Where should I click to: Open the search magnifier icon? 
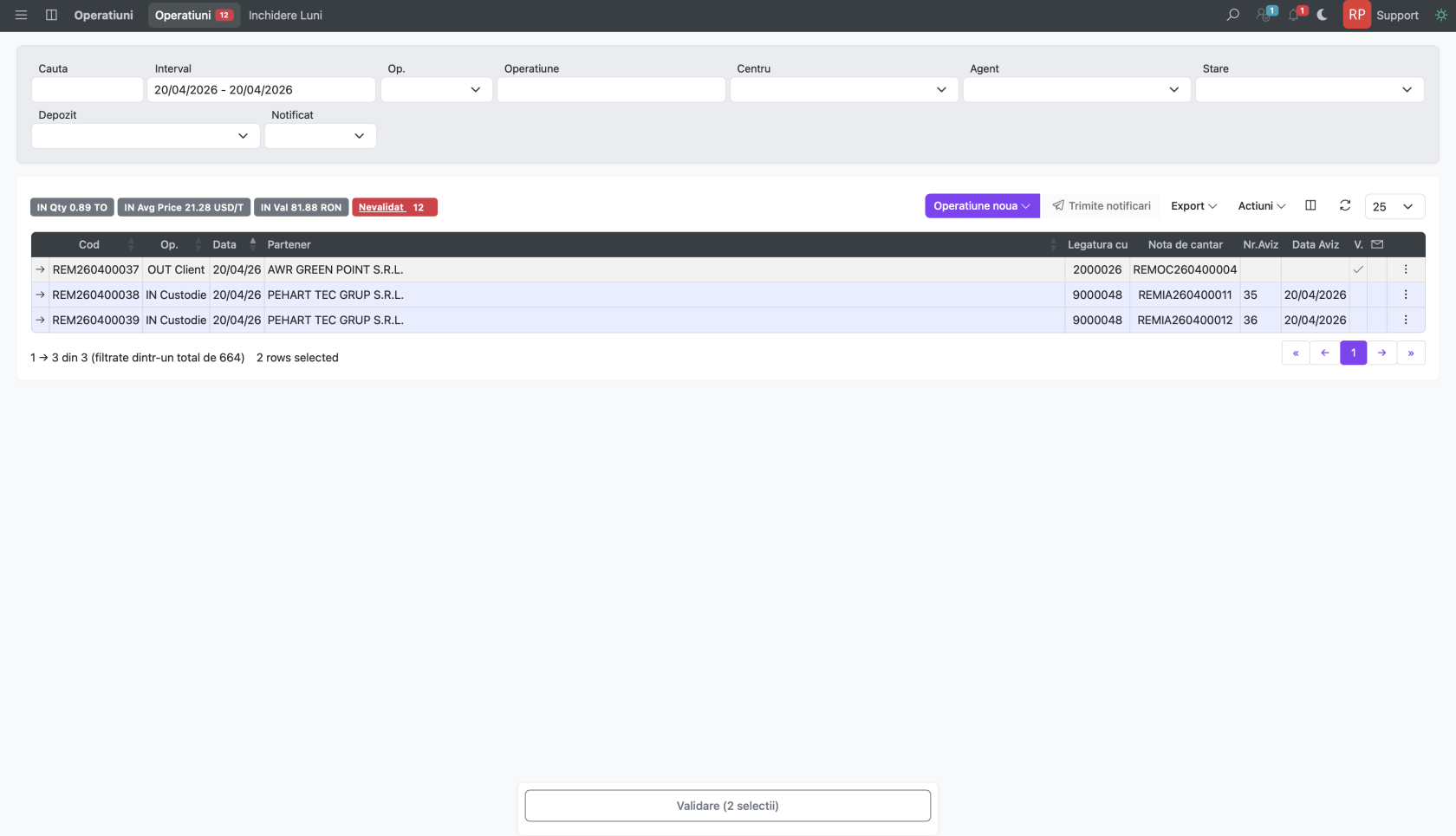click(x=1232, y=15)
